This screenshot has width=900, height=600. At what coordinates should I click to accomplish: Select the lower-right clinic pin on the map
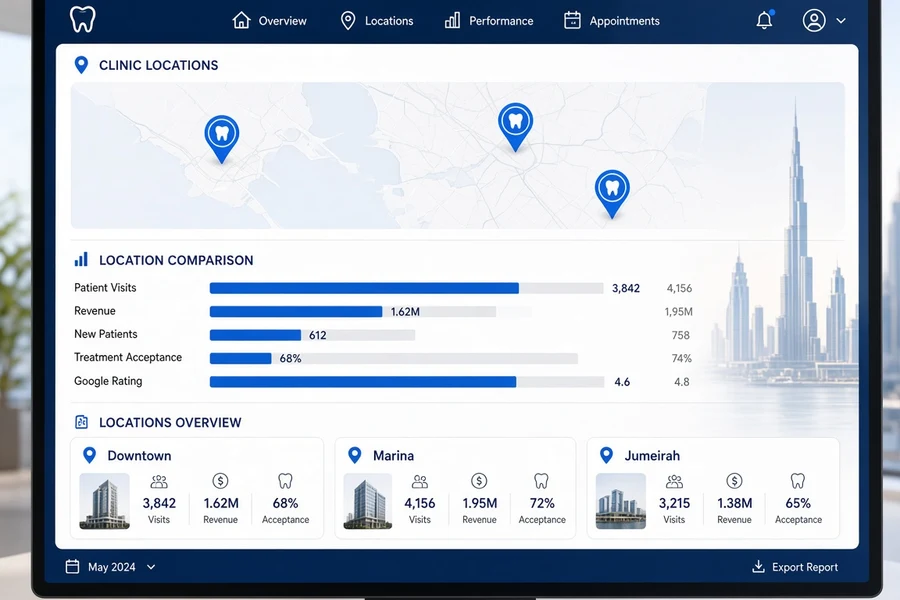612,193
